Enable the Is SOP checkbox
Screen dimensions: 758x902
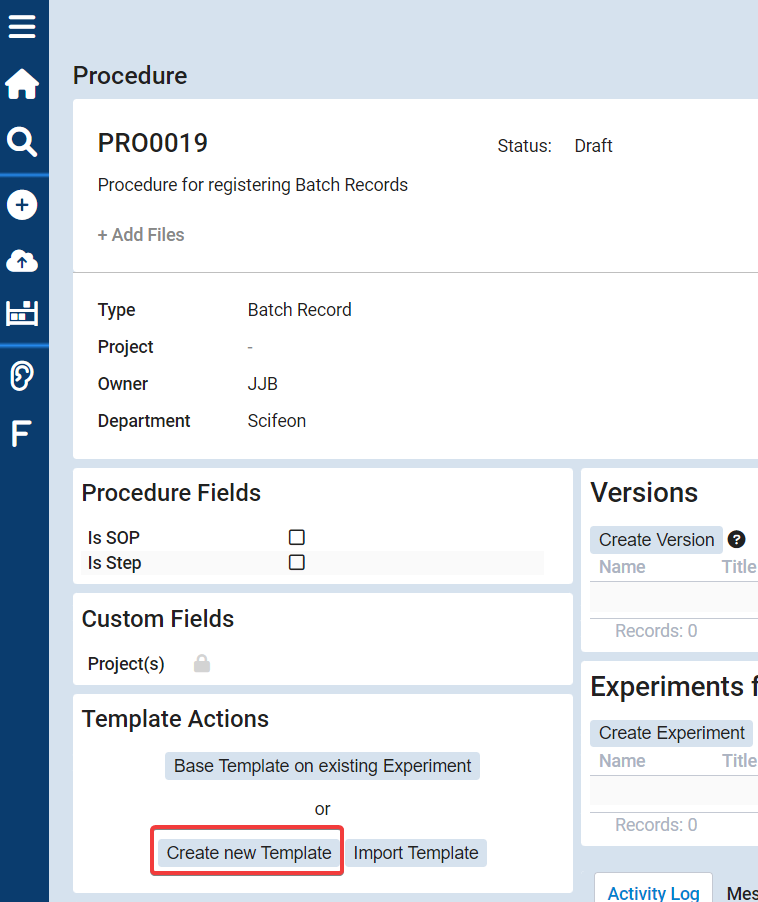click(297, 538)
